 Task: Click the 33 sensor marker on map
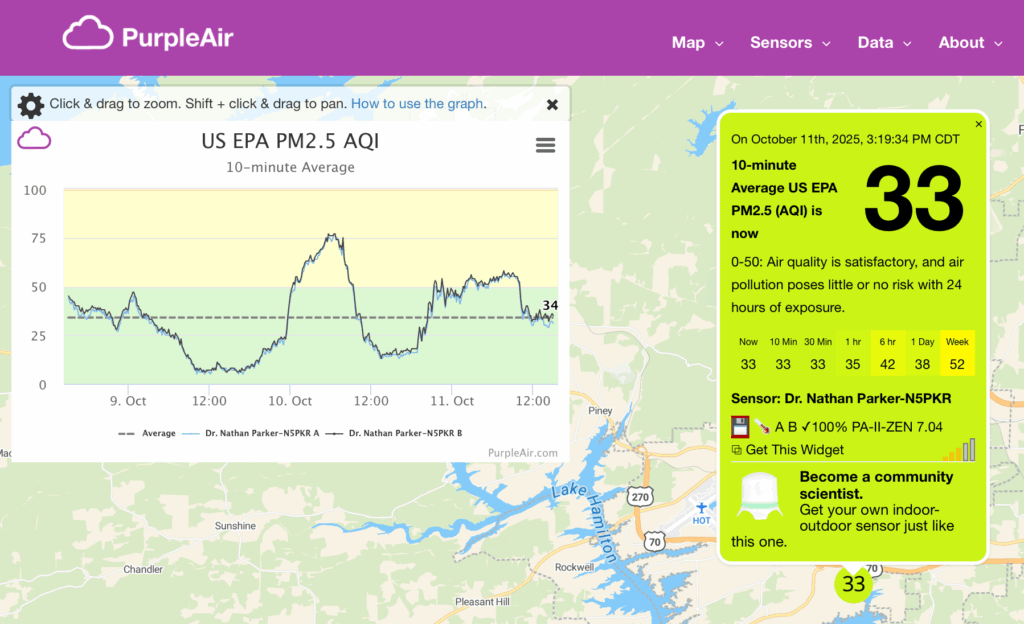click(853, 584)
